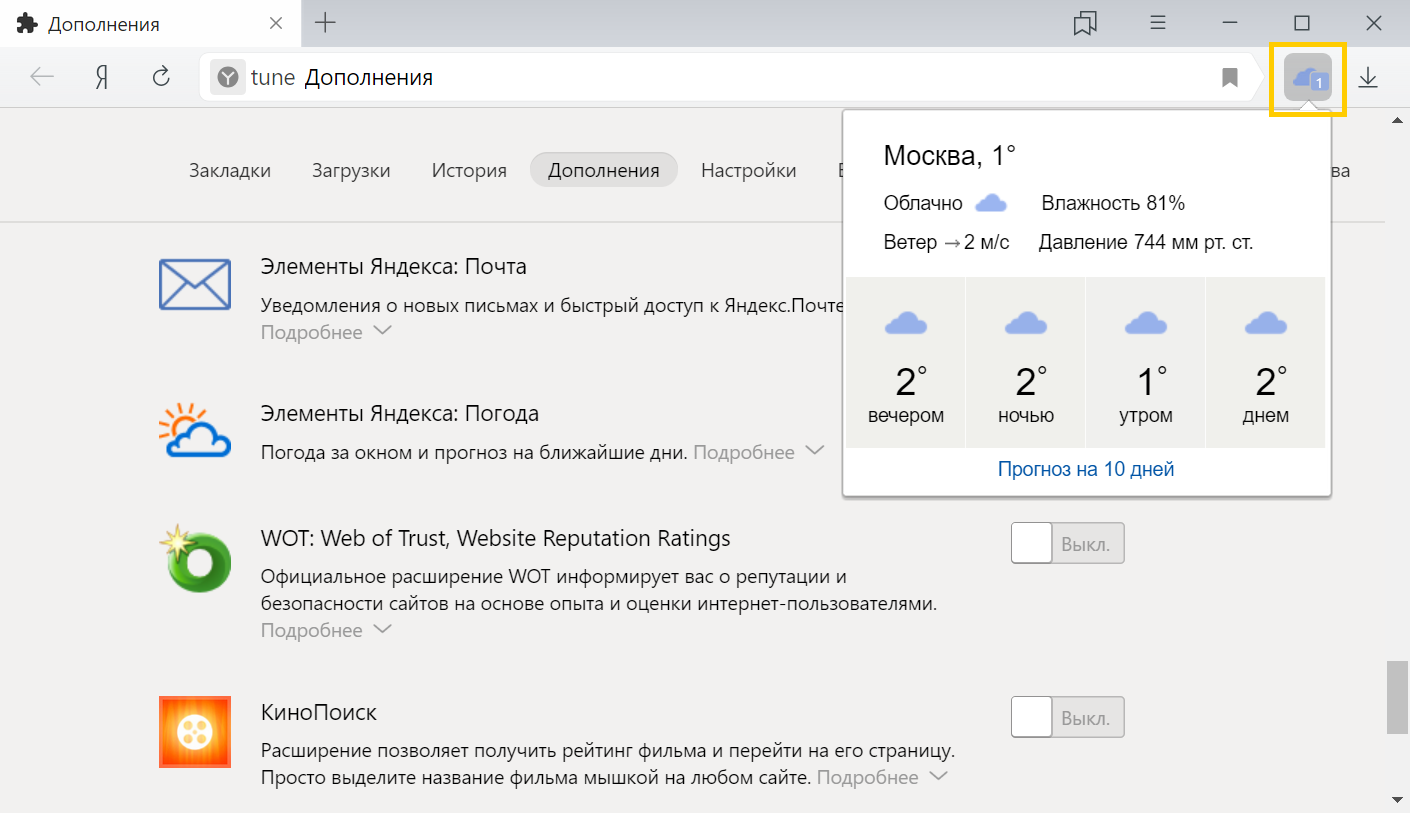The width and height of the screenshot is (1410, 813).
Task: Open the downloads arrow icon
Action: (x=1368, y=77)
